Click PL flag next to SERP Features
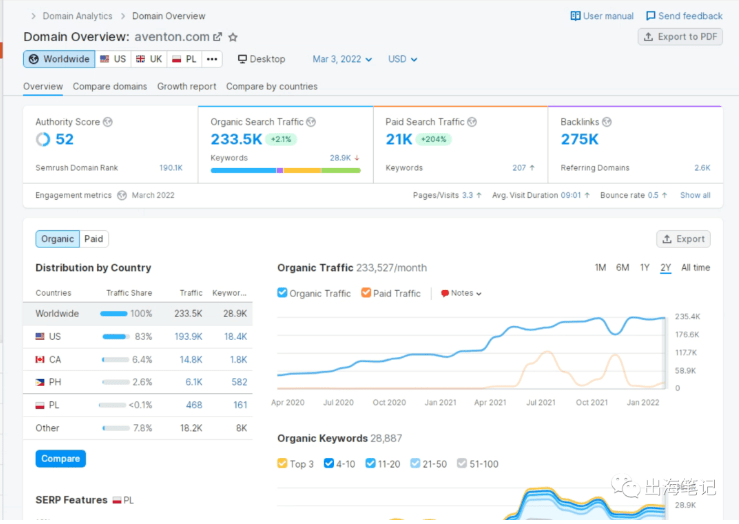The width and height of the screenshot is (739, 524). point(117,500)
